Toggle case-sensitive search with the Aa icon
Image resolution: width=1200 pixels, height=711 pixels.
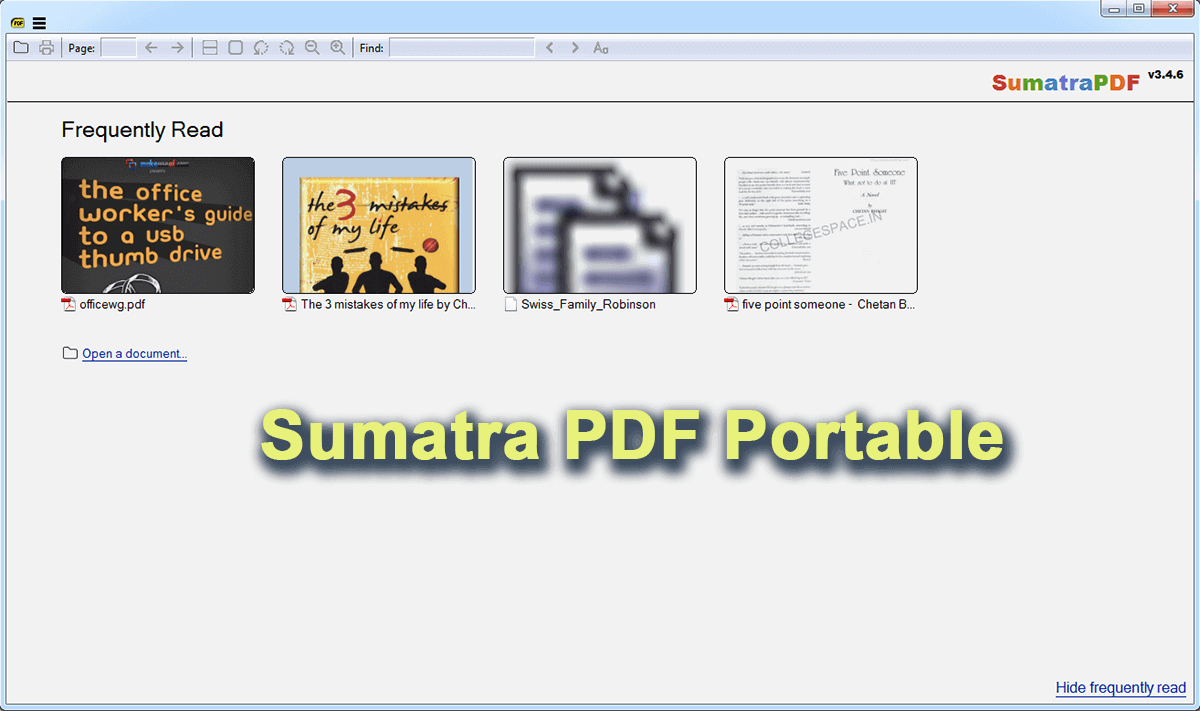tap(600, 47)
